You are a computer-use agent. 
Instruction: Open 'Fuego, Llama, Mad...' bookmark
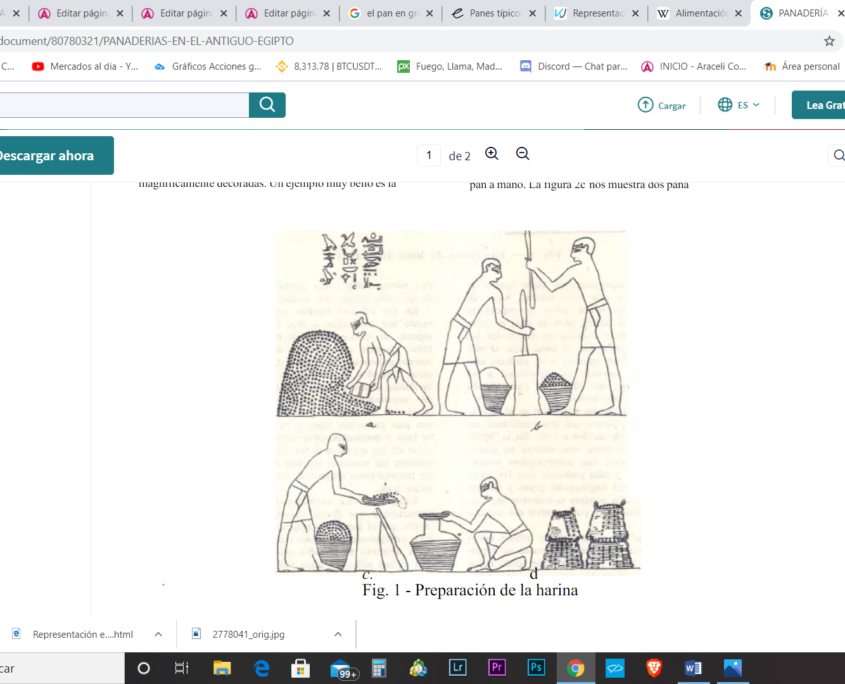coord(449,66)
